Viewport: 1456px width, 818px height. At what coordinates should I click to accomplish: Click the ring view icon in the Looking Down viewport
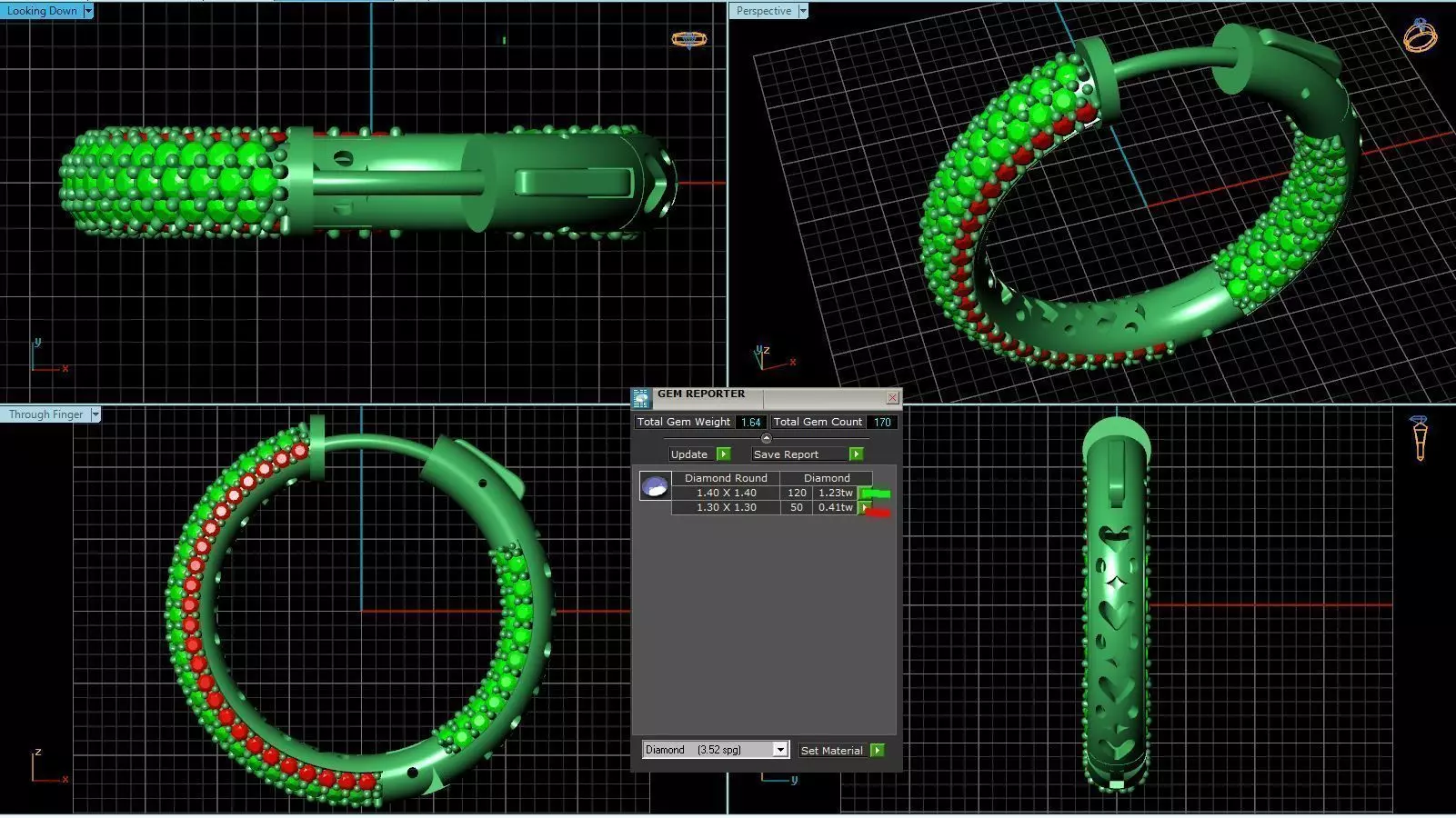point(689,39)
